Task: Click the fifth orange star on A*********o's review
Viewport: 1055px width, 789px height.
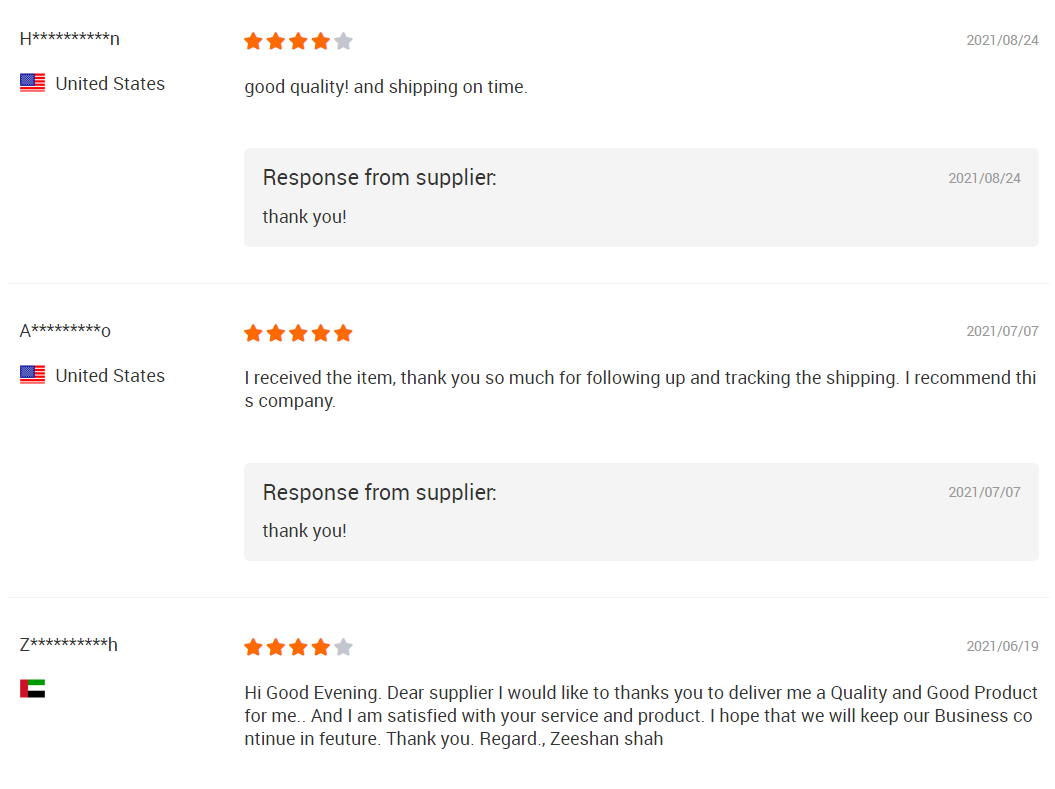Action: [343, 333]
